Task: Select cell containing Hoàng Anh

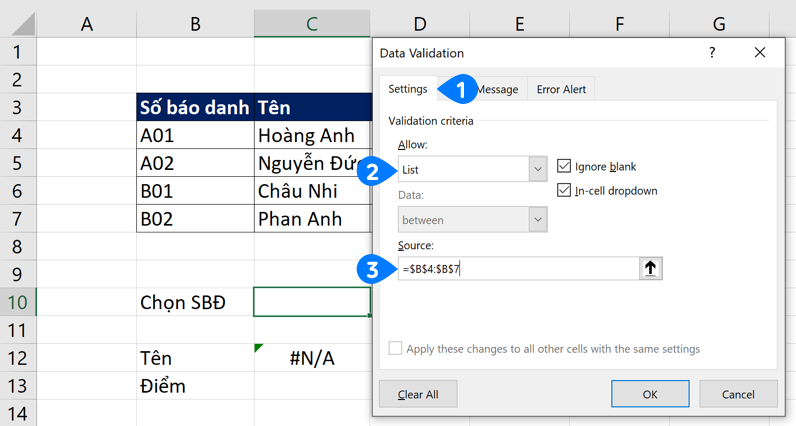Action: [x=313, y=135]
